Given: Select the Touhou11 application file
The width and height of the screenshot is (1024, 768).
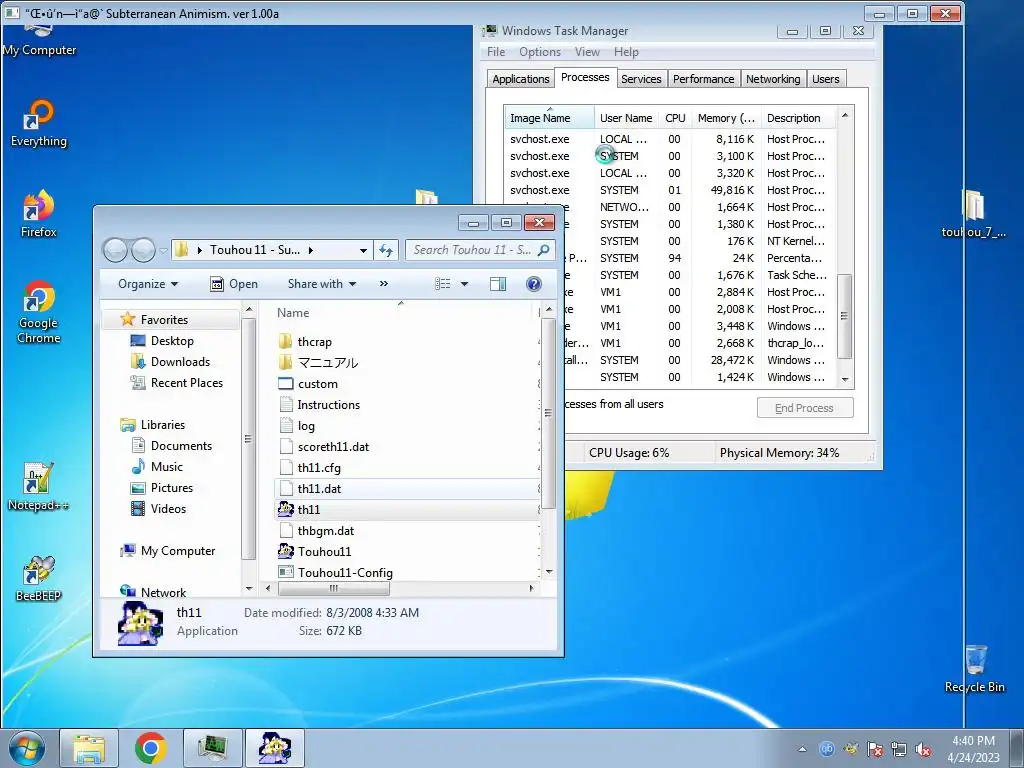Looking at the screenshot, I should click(x=324, y=552).
